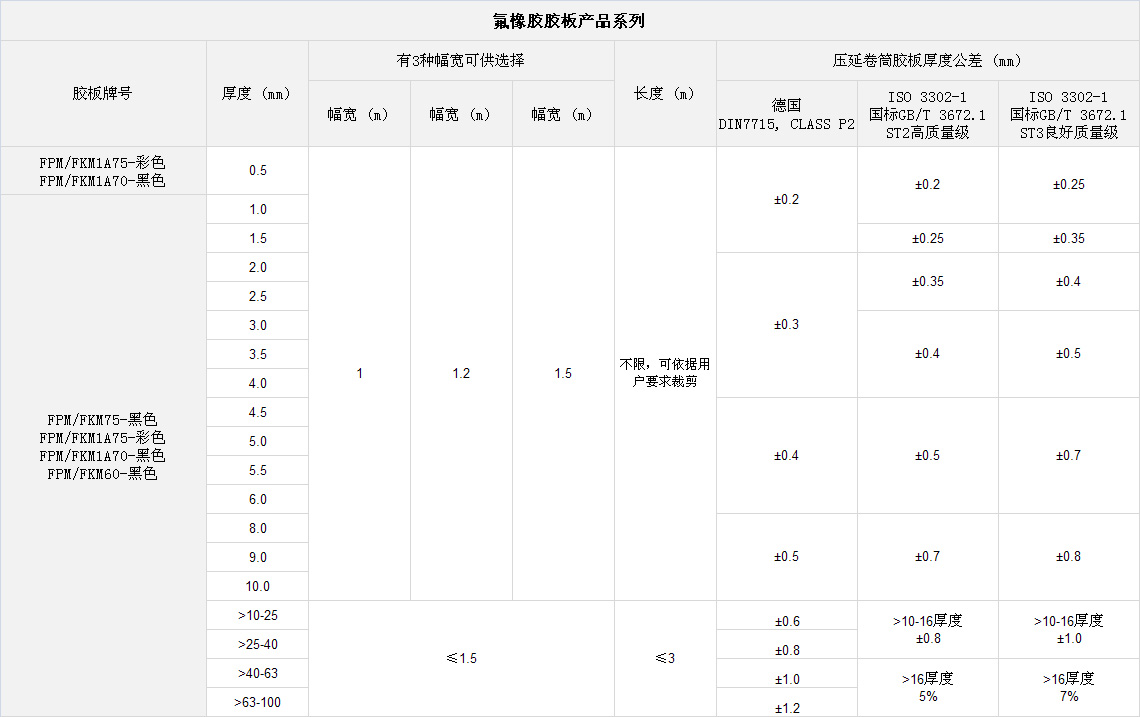Click the 氟橡胶胶板产品系列 table title

(569, 21)
